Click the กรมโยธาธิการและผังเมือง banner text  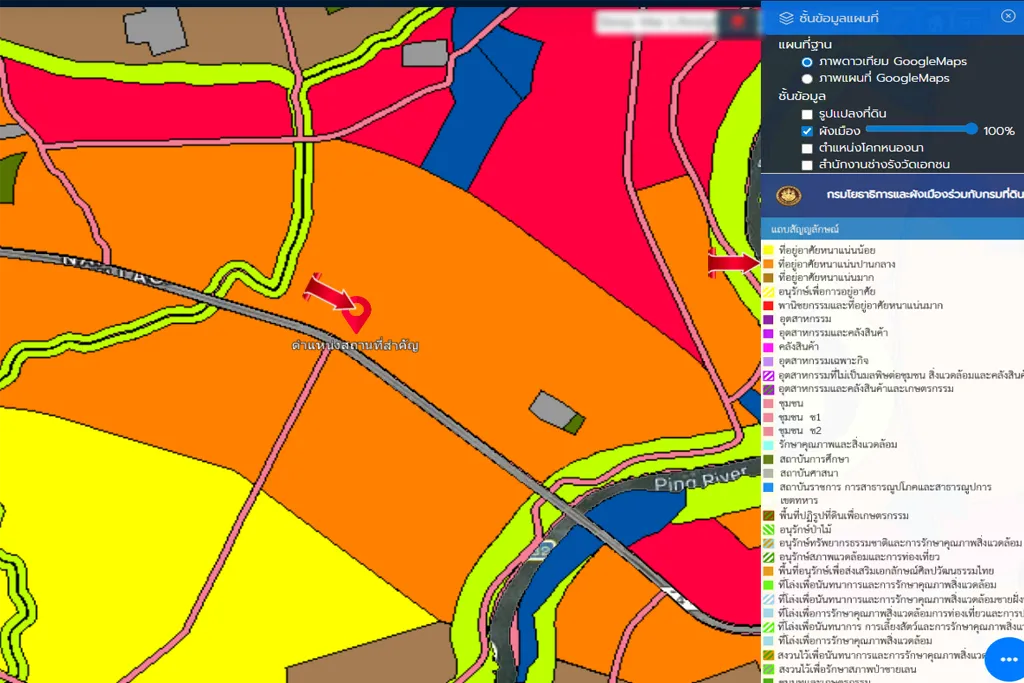[x=920, y=195]
